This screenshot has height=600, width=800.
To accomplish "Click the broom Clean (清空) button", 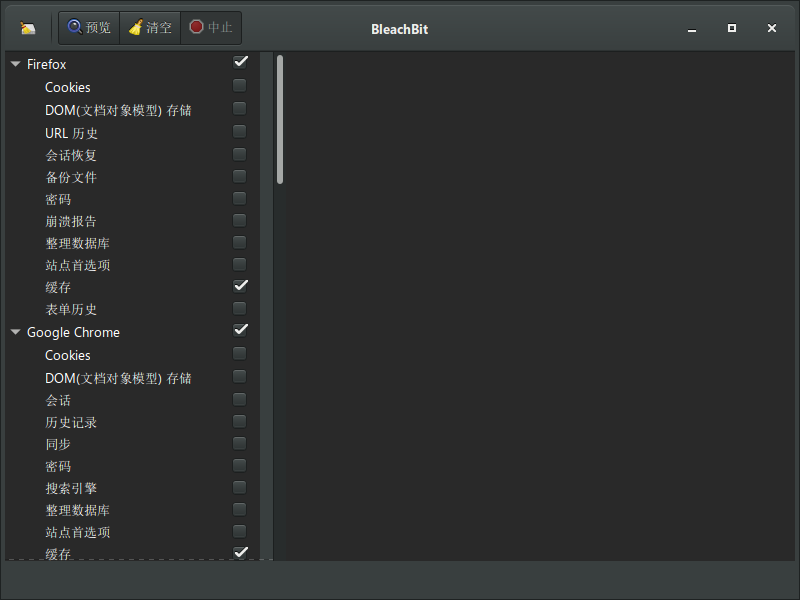I will point(150,28).
